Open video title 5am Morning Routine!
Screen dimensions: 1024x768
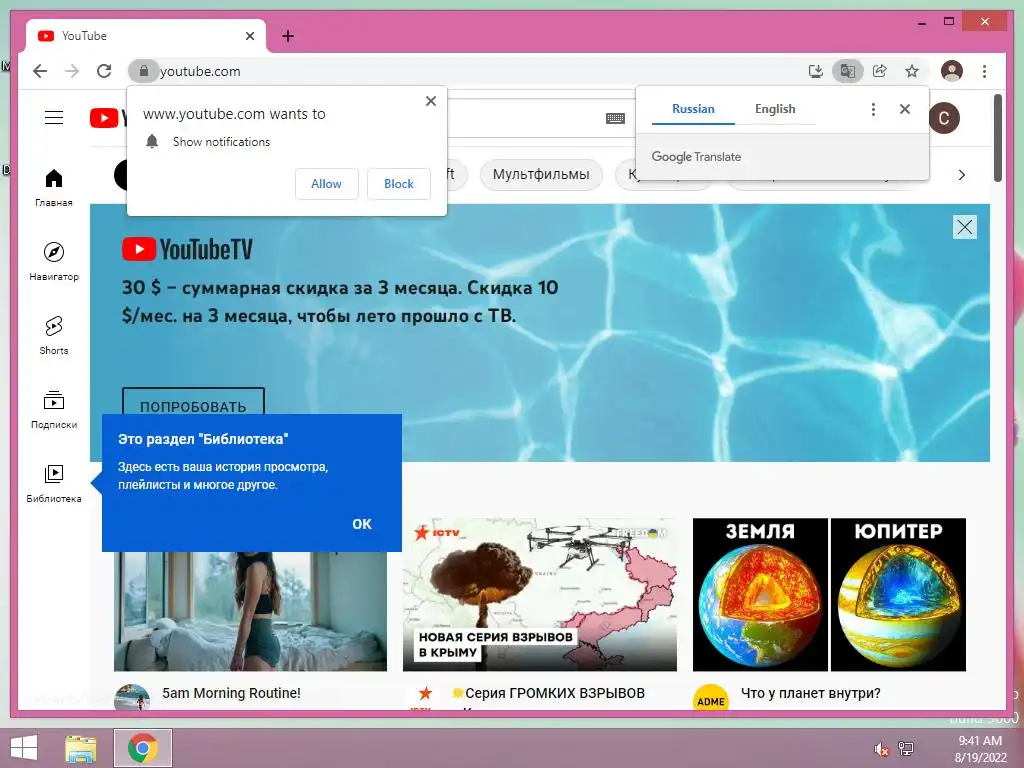[231, 693]
